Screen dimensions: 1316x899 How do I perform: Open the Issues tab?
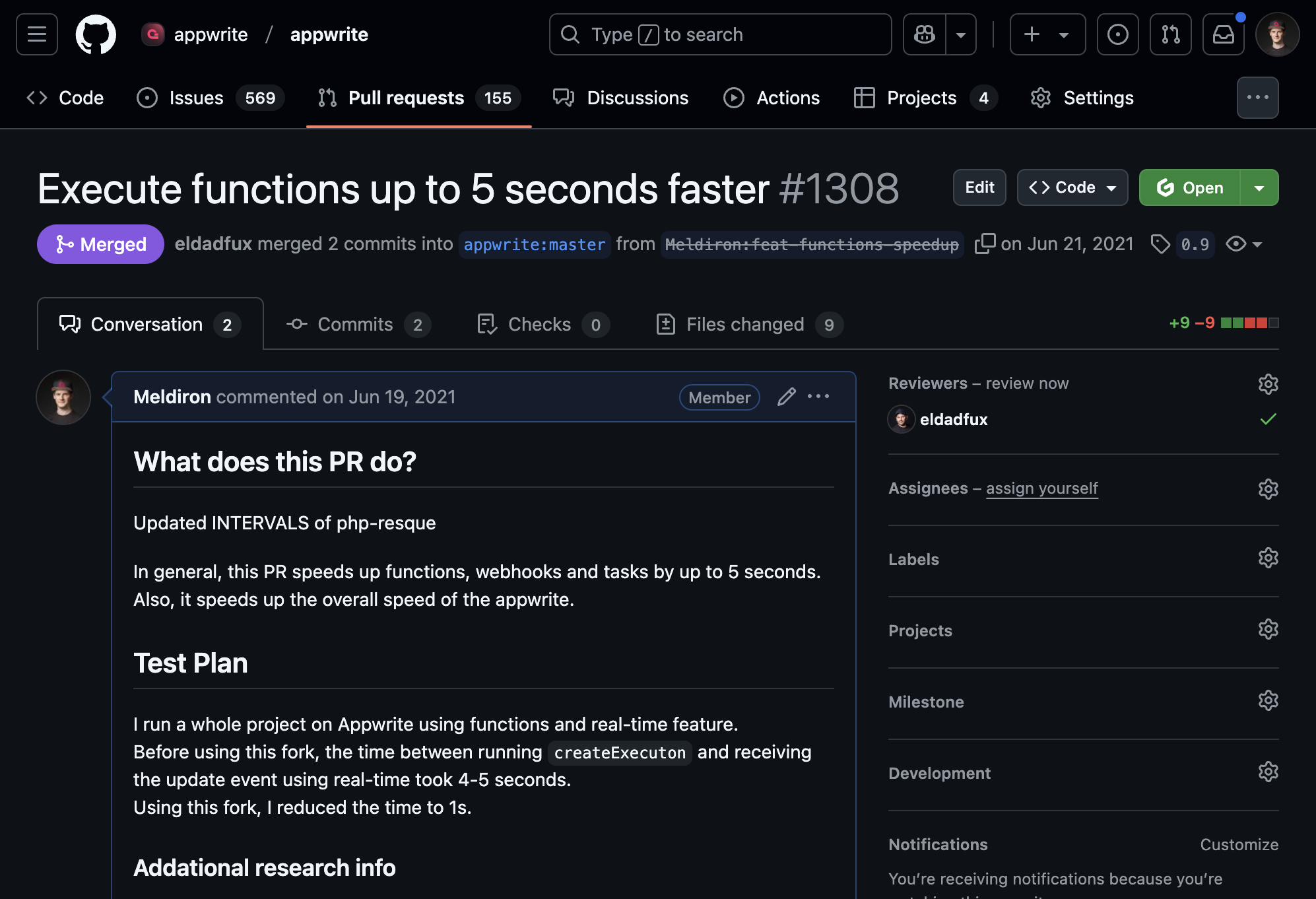[211, 98]
